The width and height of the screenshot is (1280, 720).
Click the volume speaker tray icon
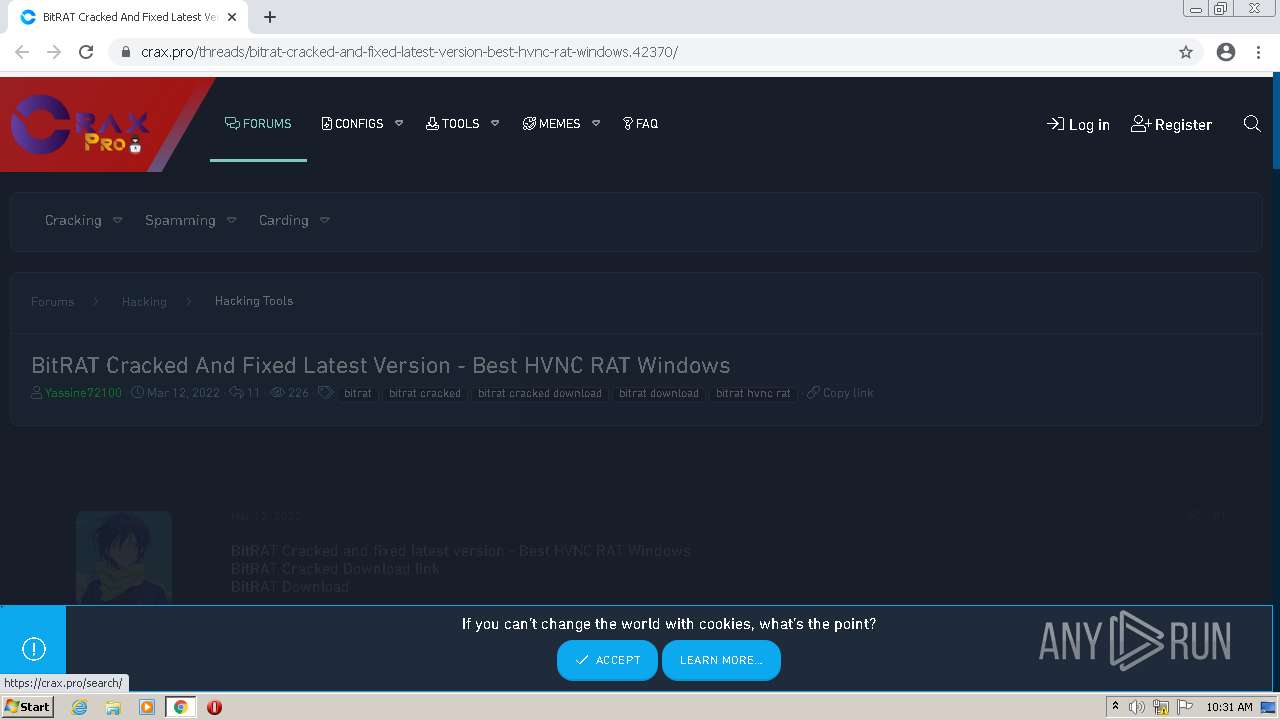[1137, 707]
